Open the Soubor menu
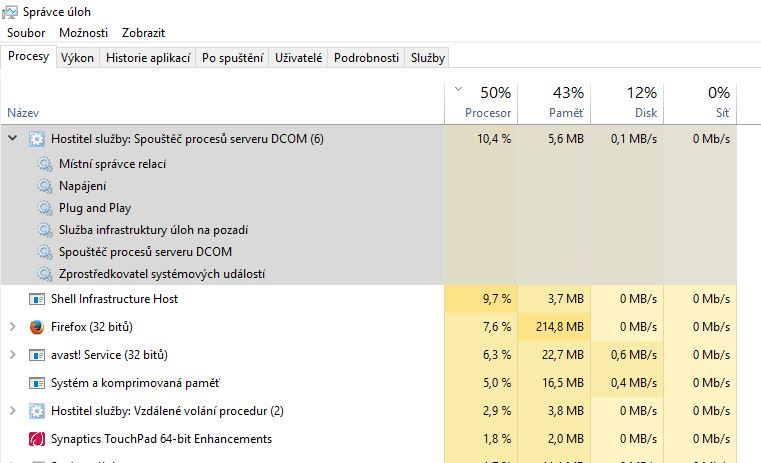Image resolution: width=761 pixels, height=463 pixels. tap(26, 33)
